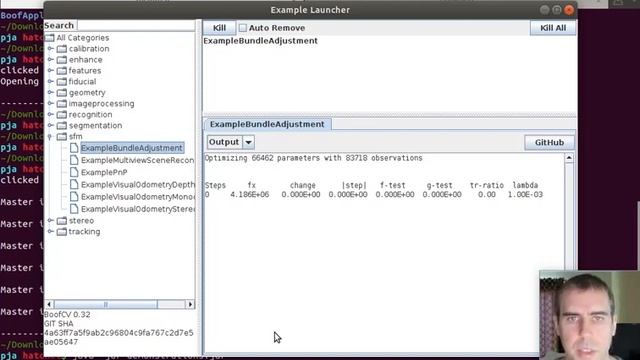Click the imageprocessing folder icon
Image resolution: width=640 pixels, height=360 pixels.
tap(62, 104)
